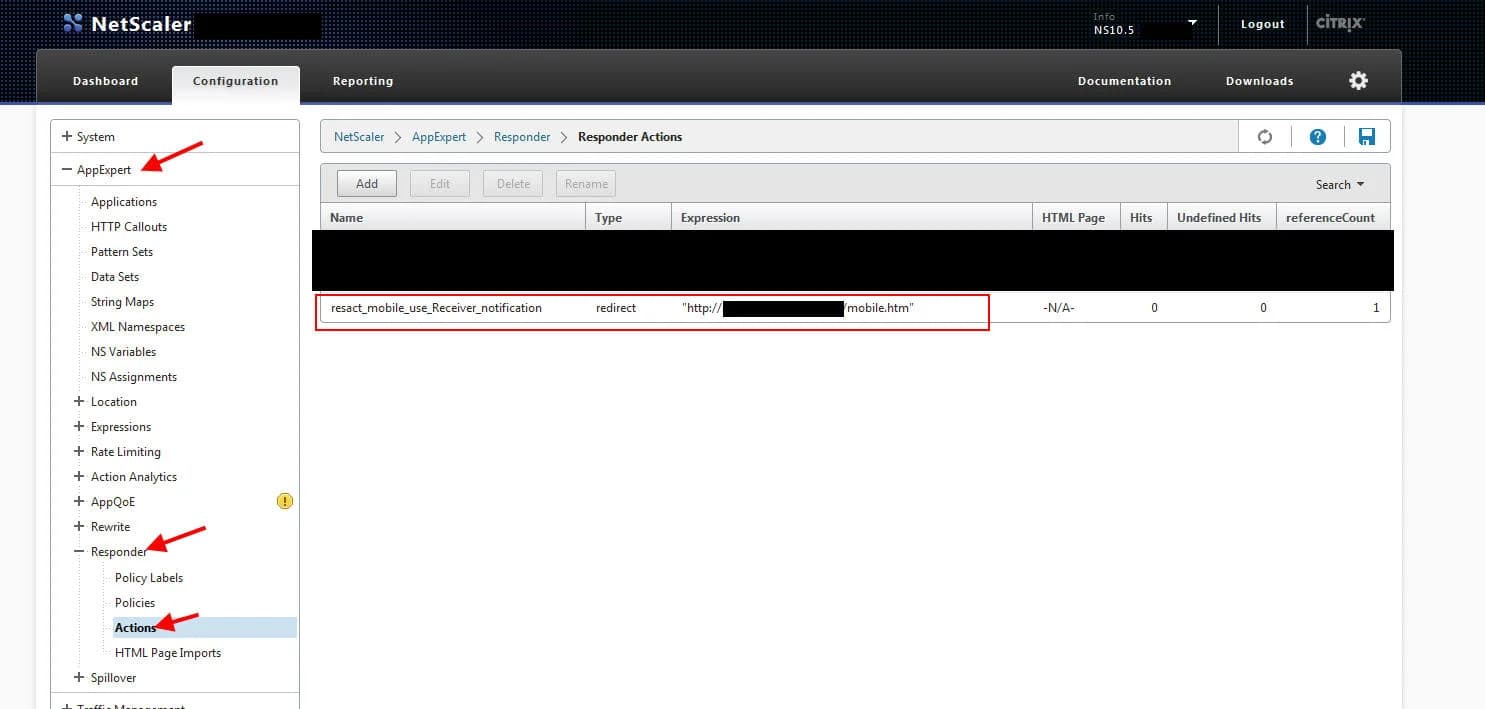
Task: Open NS Variables in the tree
Action: (x=123, y=352)
